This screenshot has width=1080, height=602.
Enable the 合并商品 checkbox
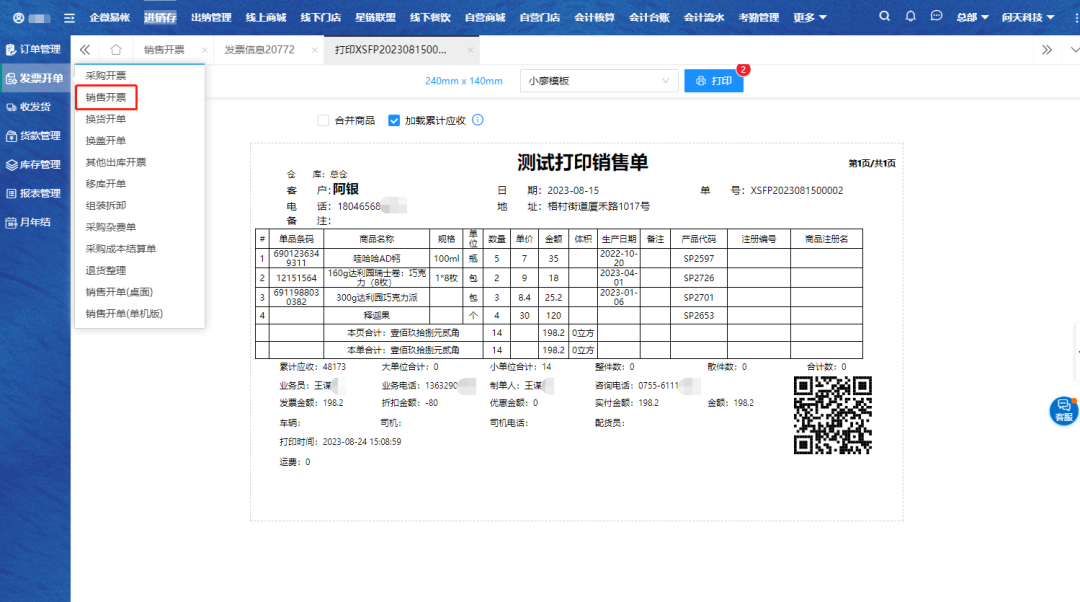click(323, 120)
